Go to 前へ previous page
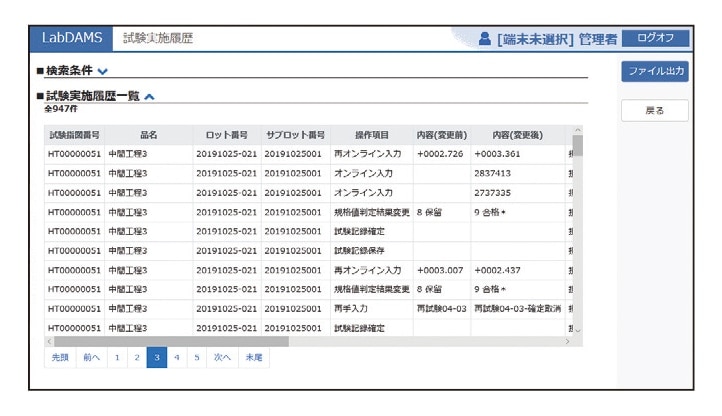This screenshot has width=722, height=416. (91, 357)
